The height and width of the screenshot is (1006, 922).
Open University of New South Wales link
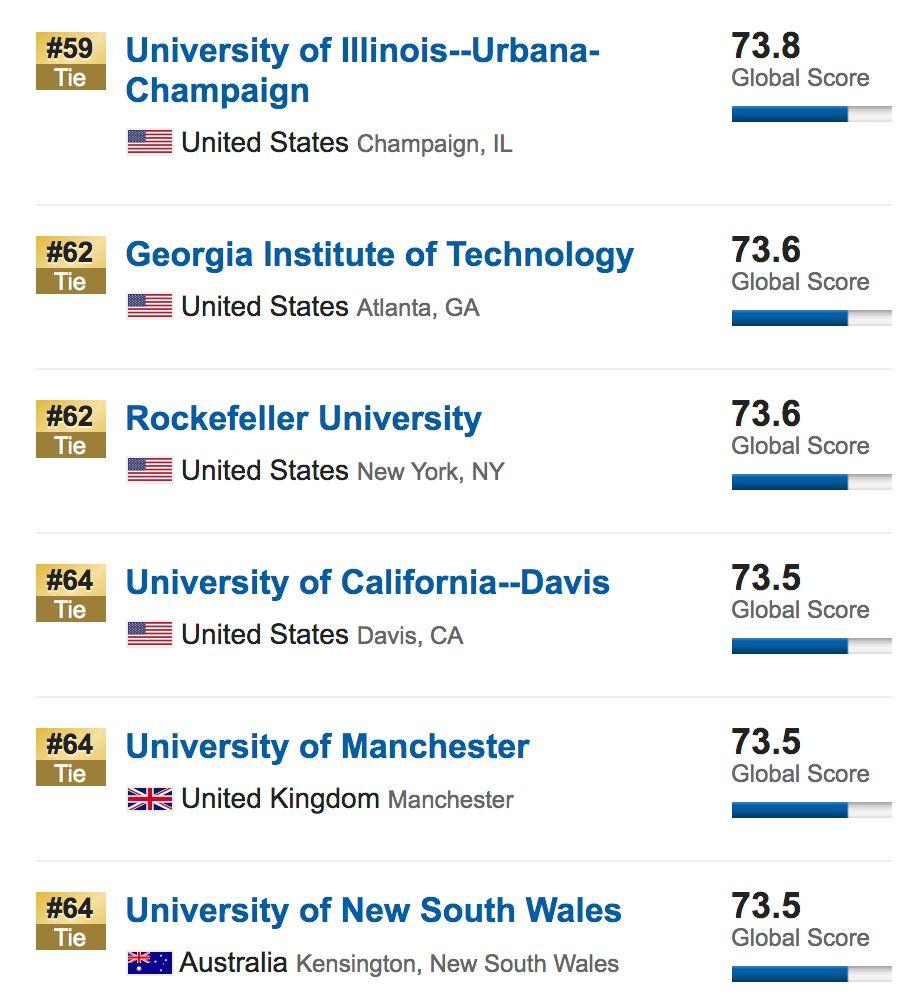tap(373, 910)
